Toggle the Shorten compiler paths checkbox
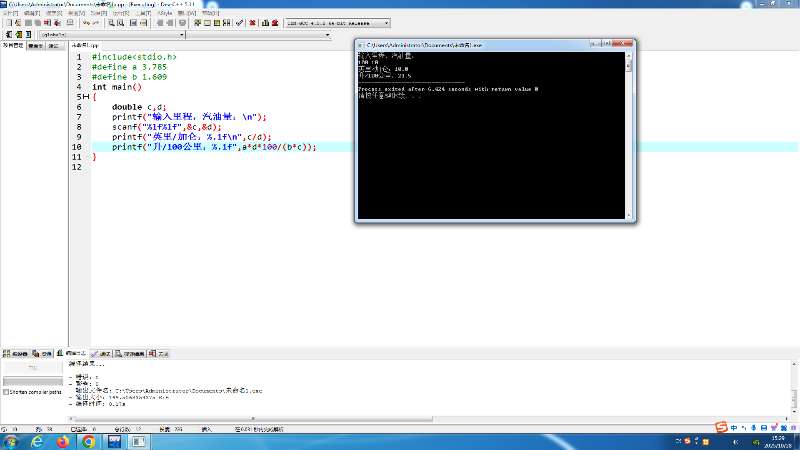The height and width of the screenshot is (450, 800). [6, 392]
